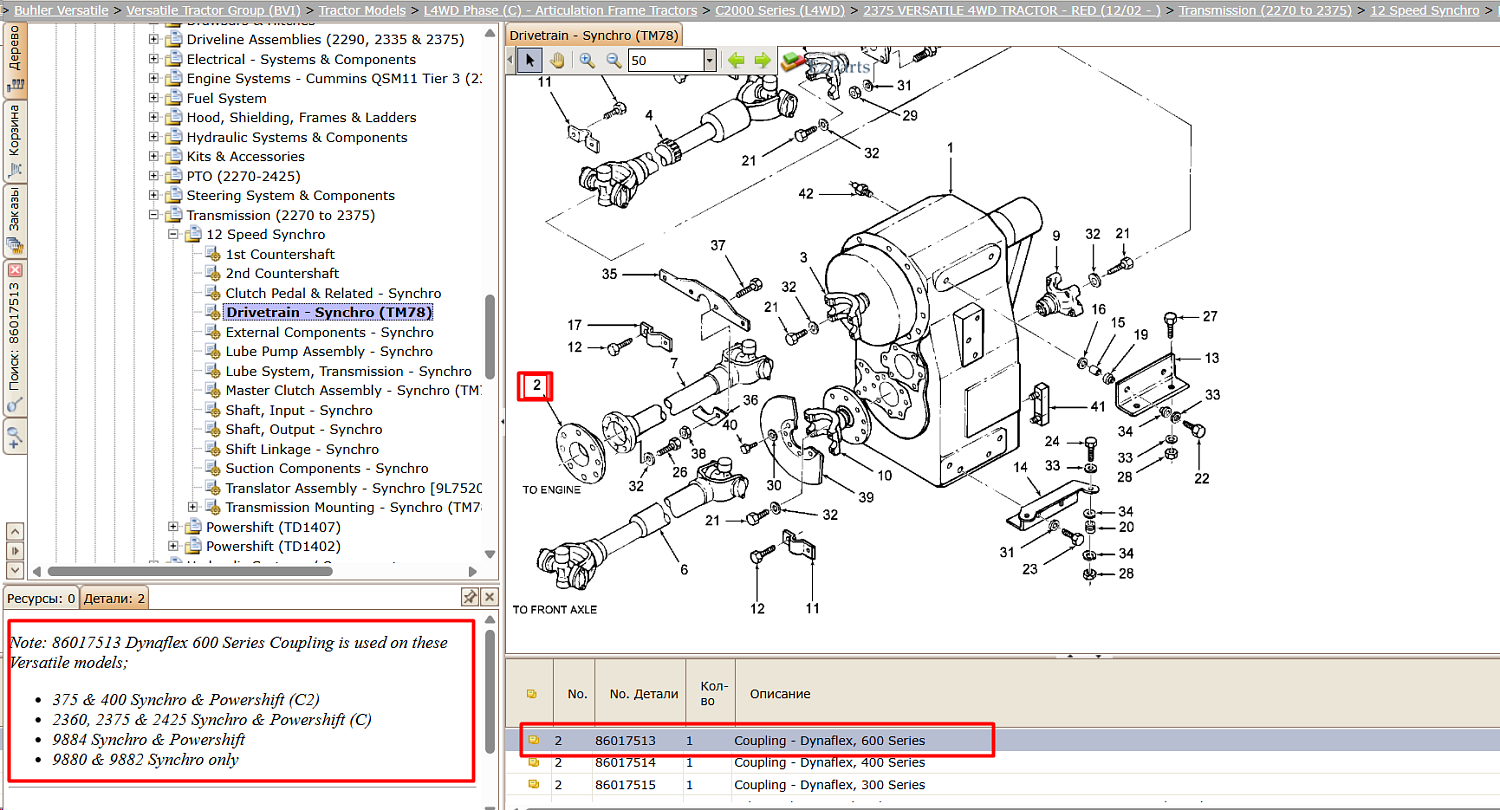Open zoom level dropdown arrow

coord(710,60)
